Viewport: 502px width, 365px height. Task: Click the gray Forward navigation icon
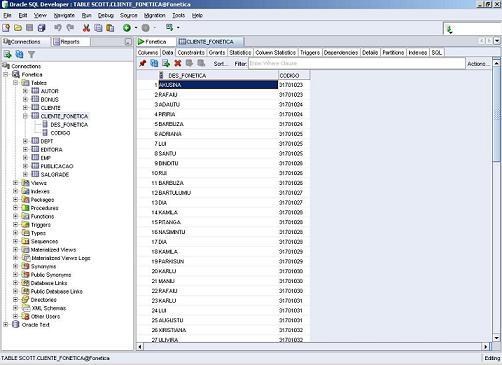[146, 28]
